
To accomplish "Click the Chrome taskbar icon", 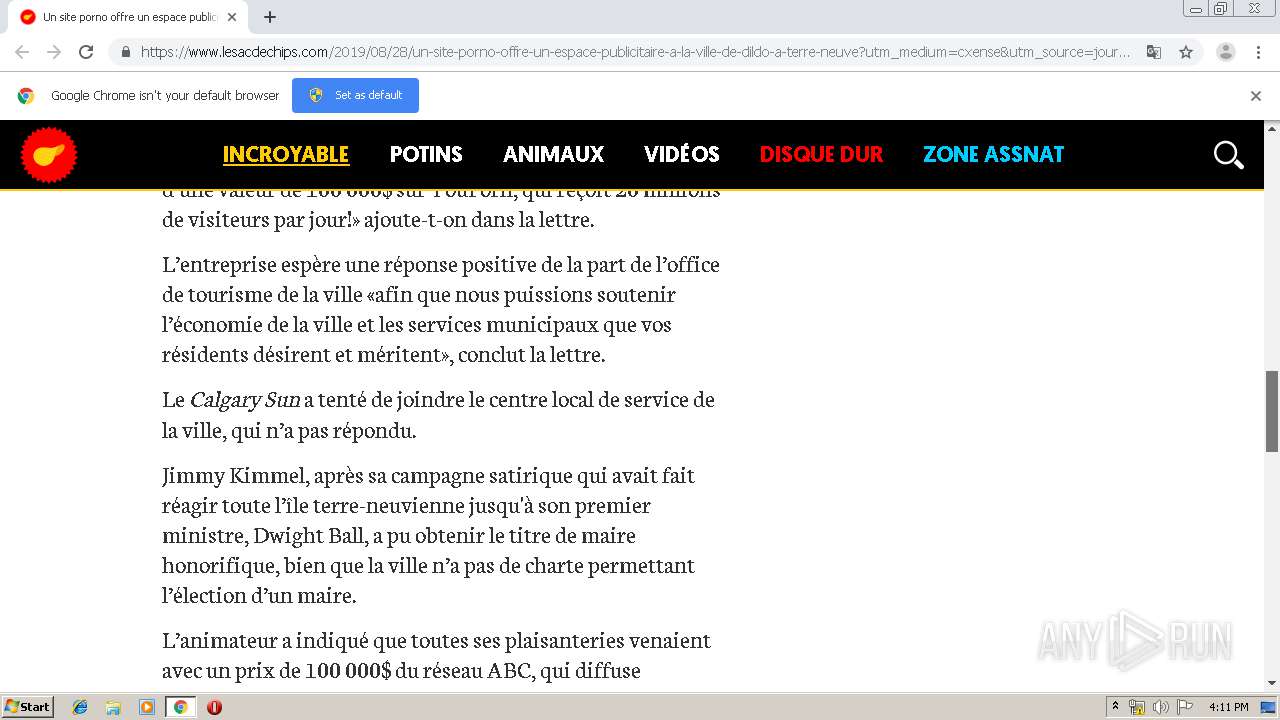I will [180, 707].
